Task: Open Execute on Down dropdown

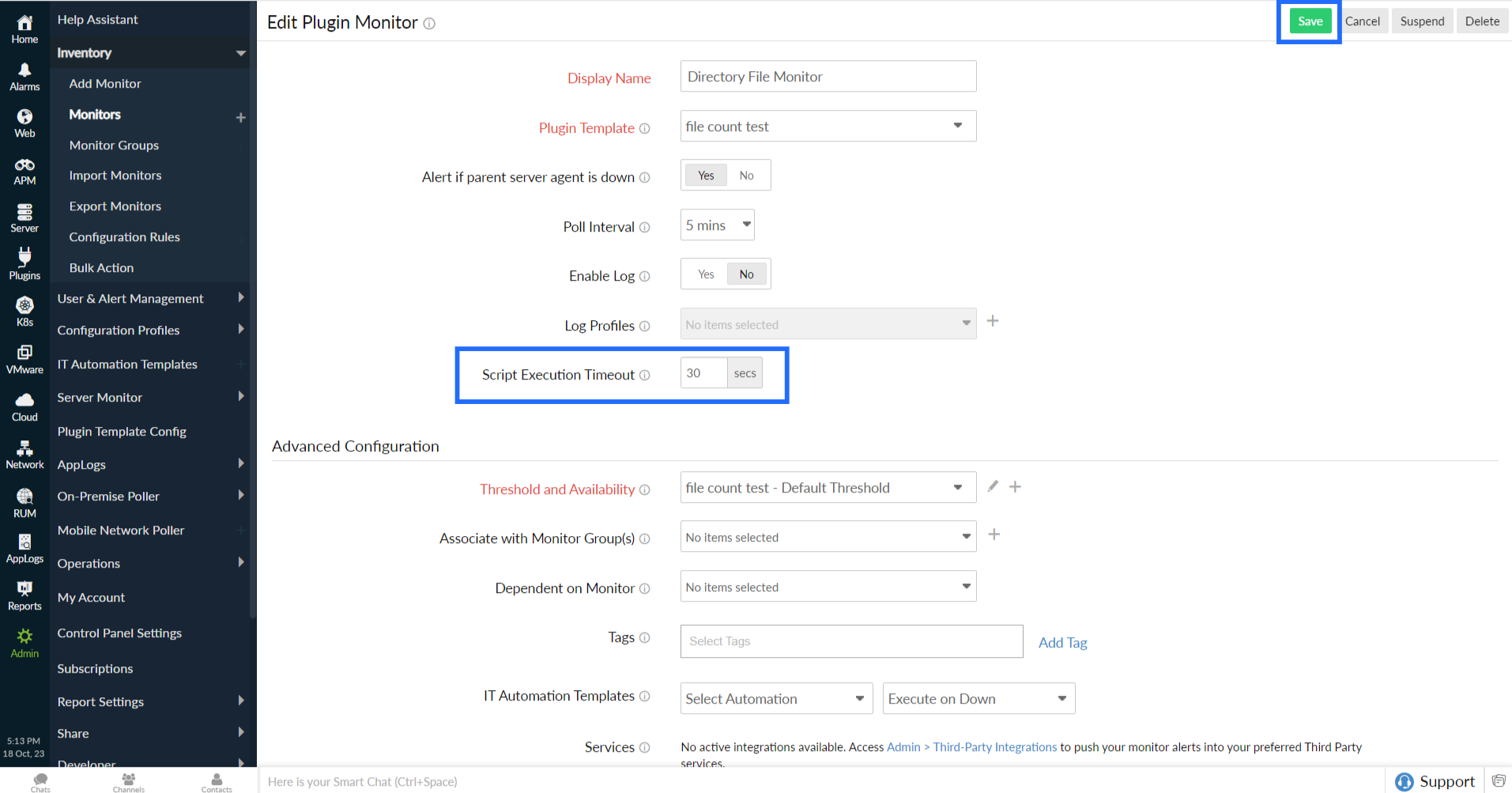Action: (x=978, y=699)
